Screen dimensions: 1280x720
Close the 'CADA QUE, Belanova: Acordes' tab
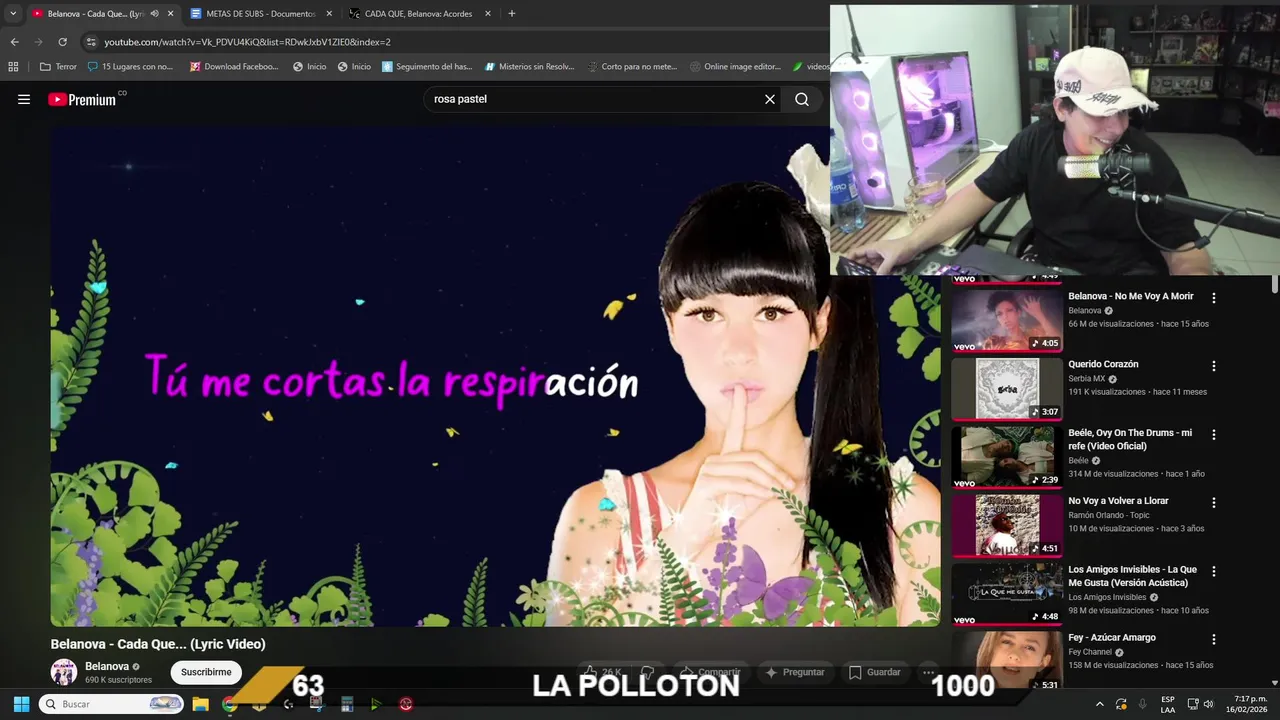[x=488, y=14]
